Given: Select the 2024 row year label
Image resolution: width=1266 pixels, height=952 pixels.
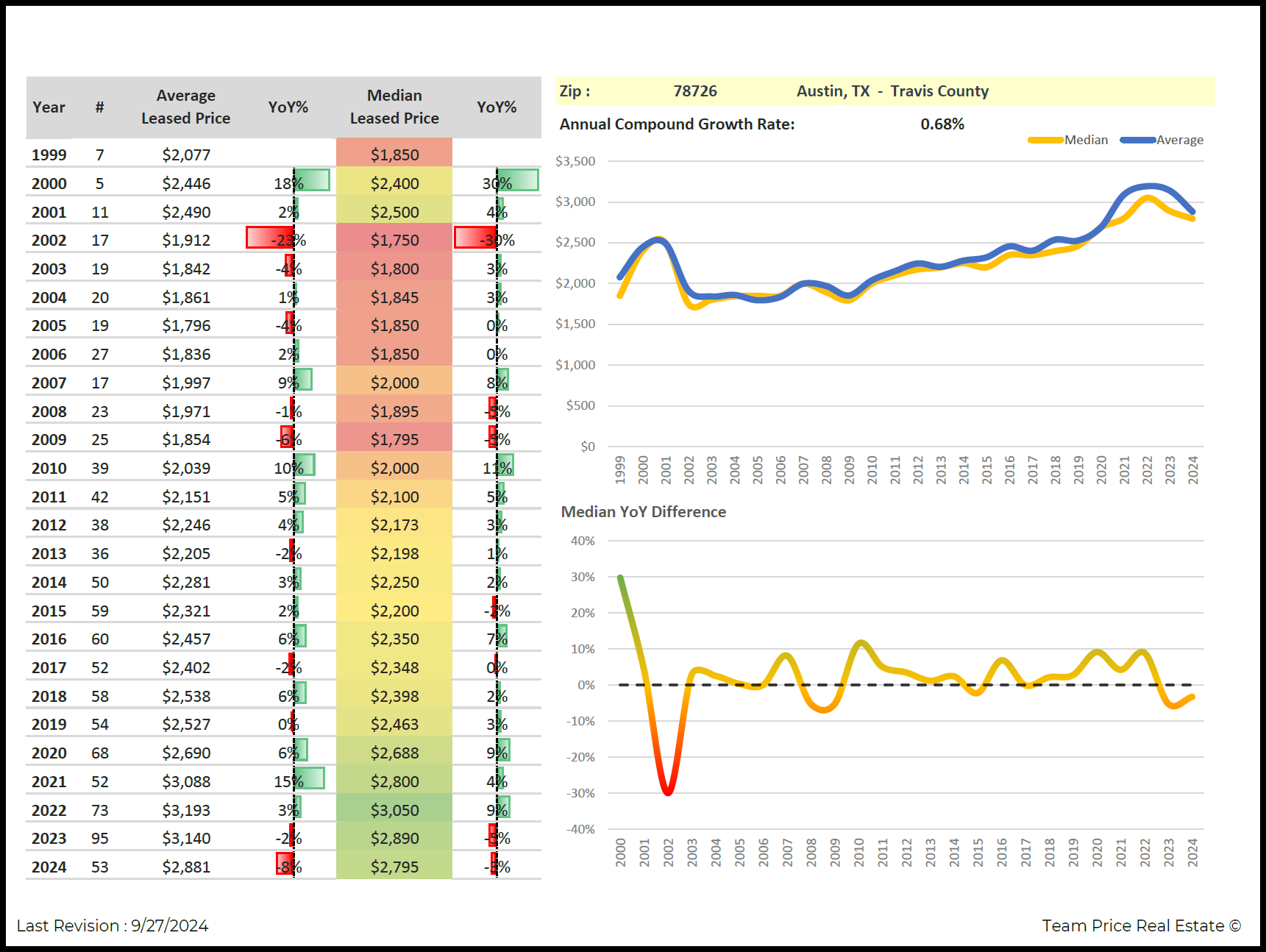Looking at the screenshot, I should click(x=49, y=867).
